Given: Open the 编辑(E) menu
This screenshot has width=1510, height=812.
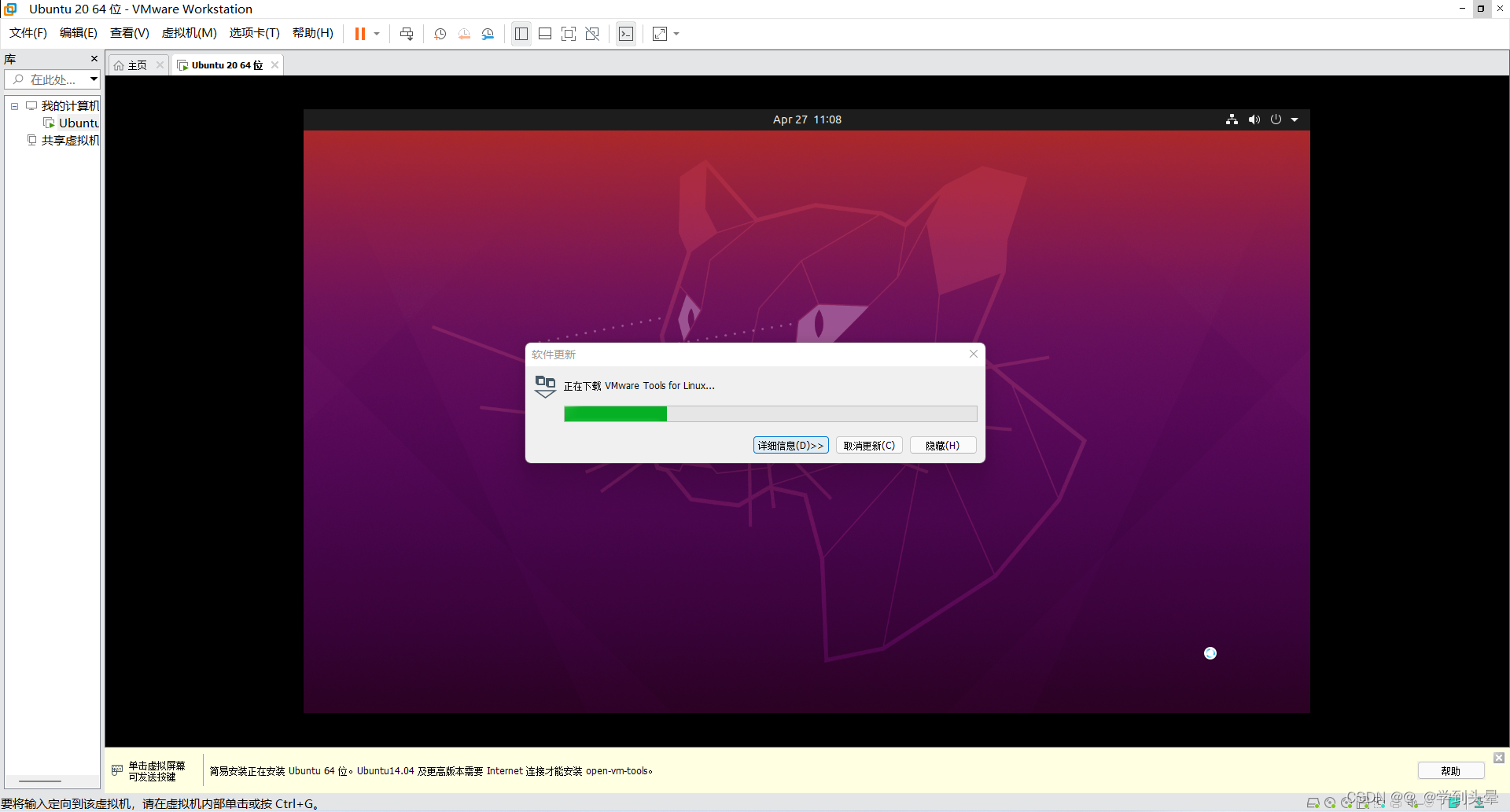Looking at the screenshot, I should pos(79,33).
